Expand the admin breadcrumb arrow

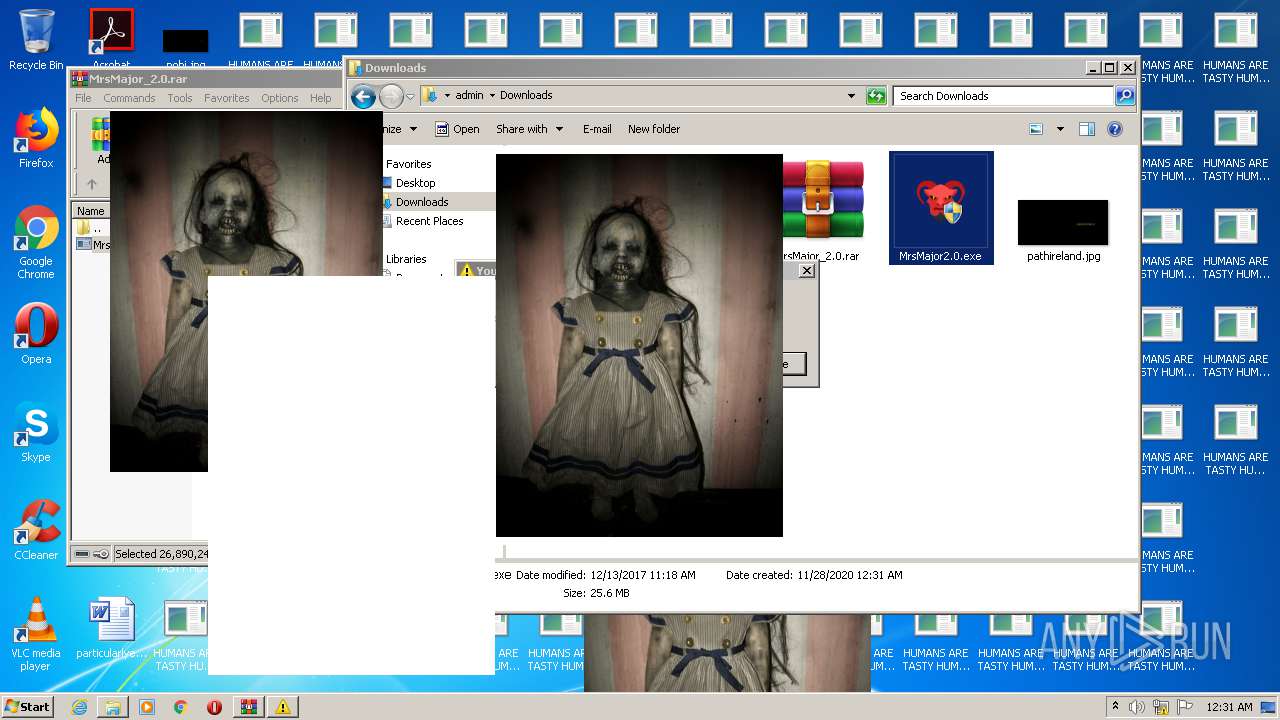tap(492, 96)
